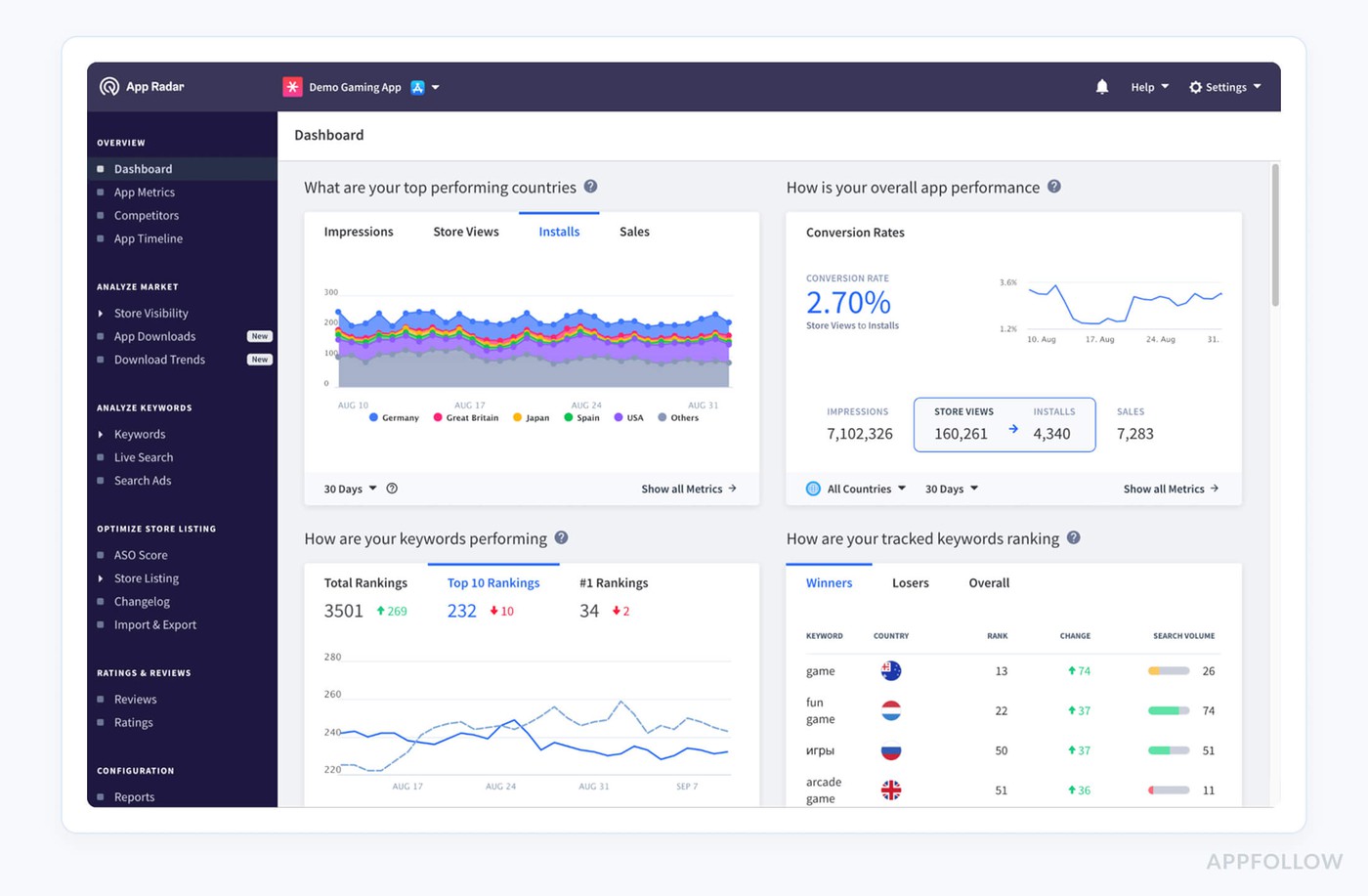Click the question mark beside tracked keywords ranking
Image resolution: width=1368 pixels, height=896 pixels.
[x=1073, y=538]
